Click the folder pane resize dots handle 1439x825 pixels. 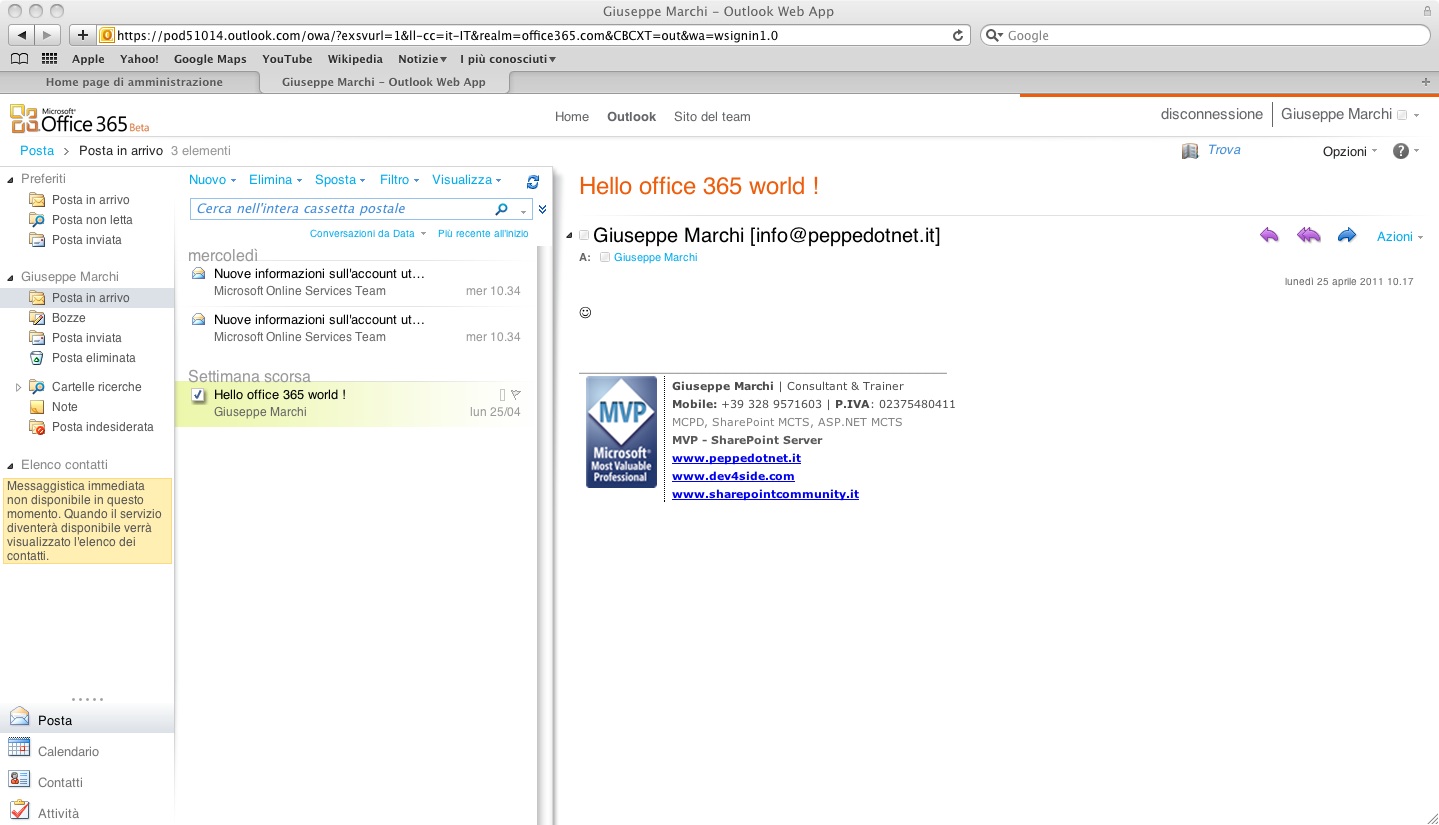[87, 699]
